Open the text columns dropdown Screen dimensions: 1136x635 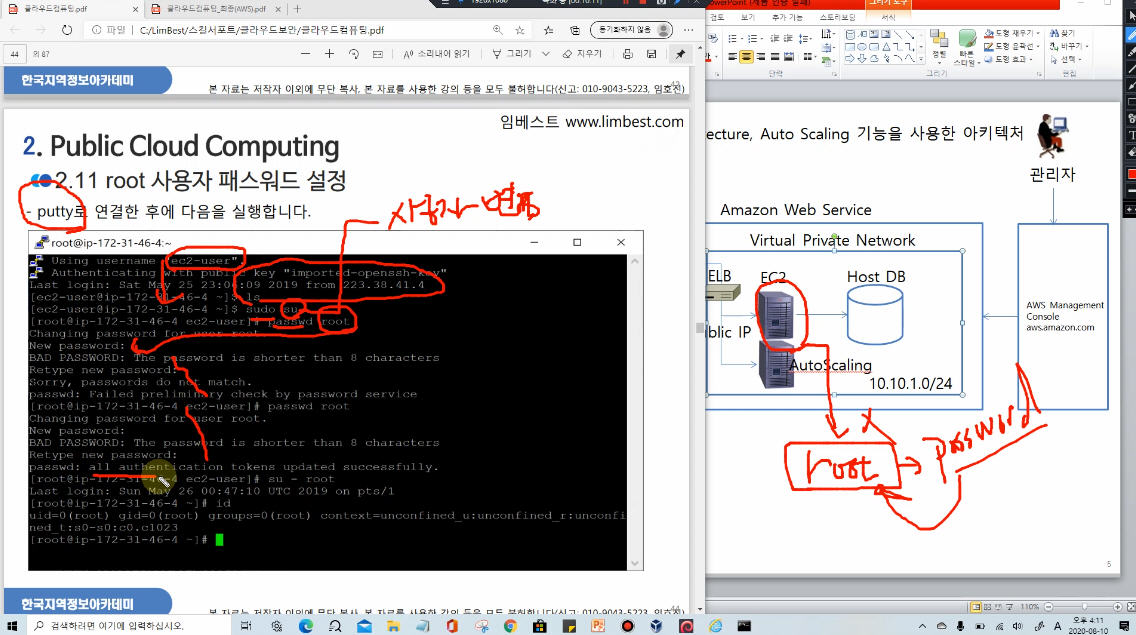tap(808, 57)
